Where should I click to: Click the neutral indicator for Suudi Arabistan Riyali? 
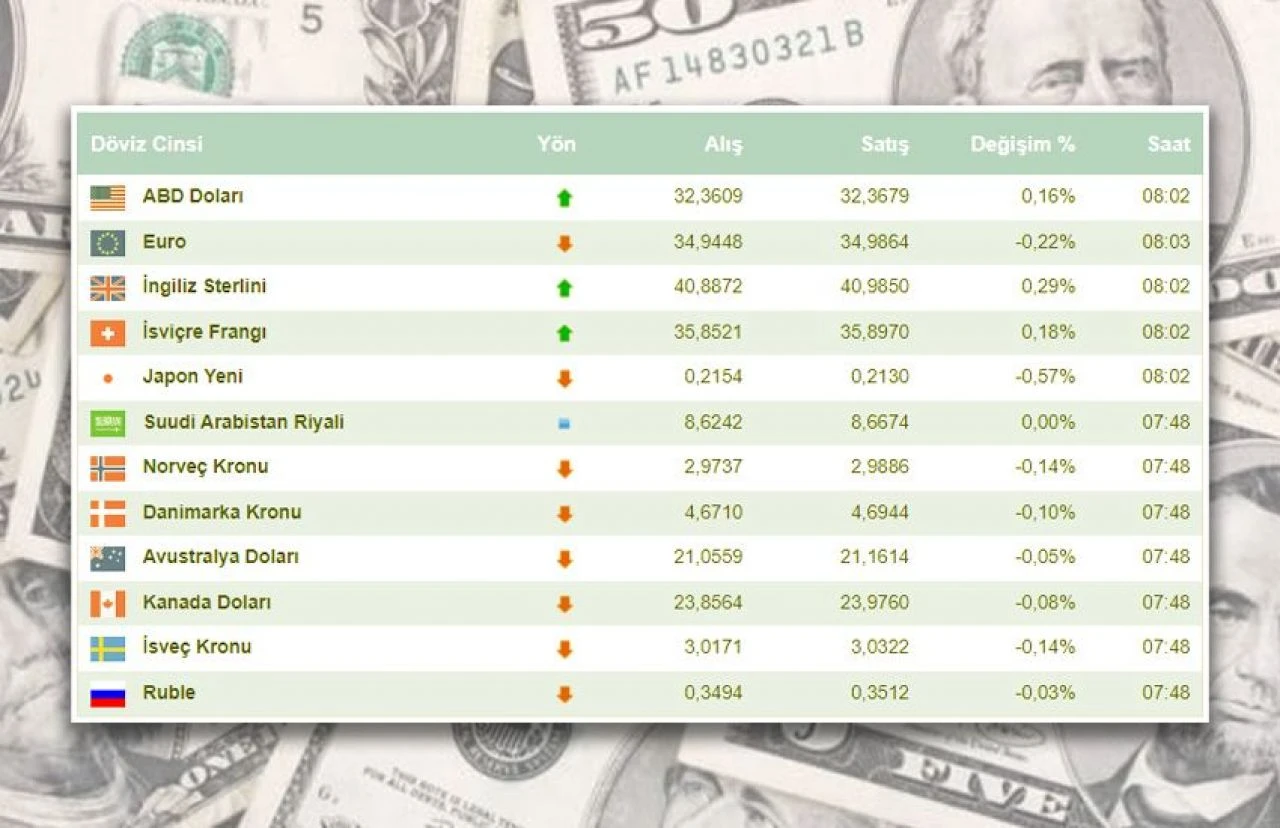[x=565, y=422]
